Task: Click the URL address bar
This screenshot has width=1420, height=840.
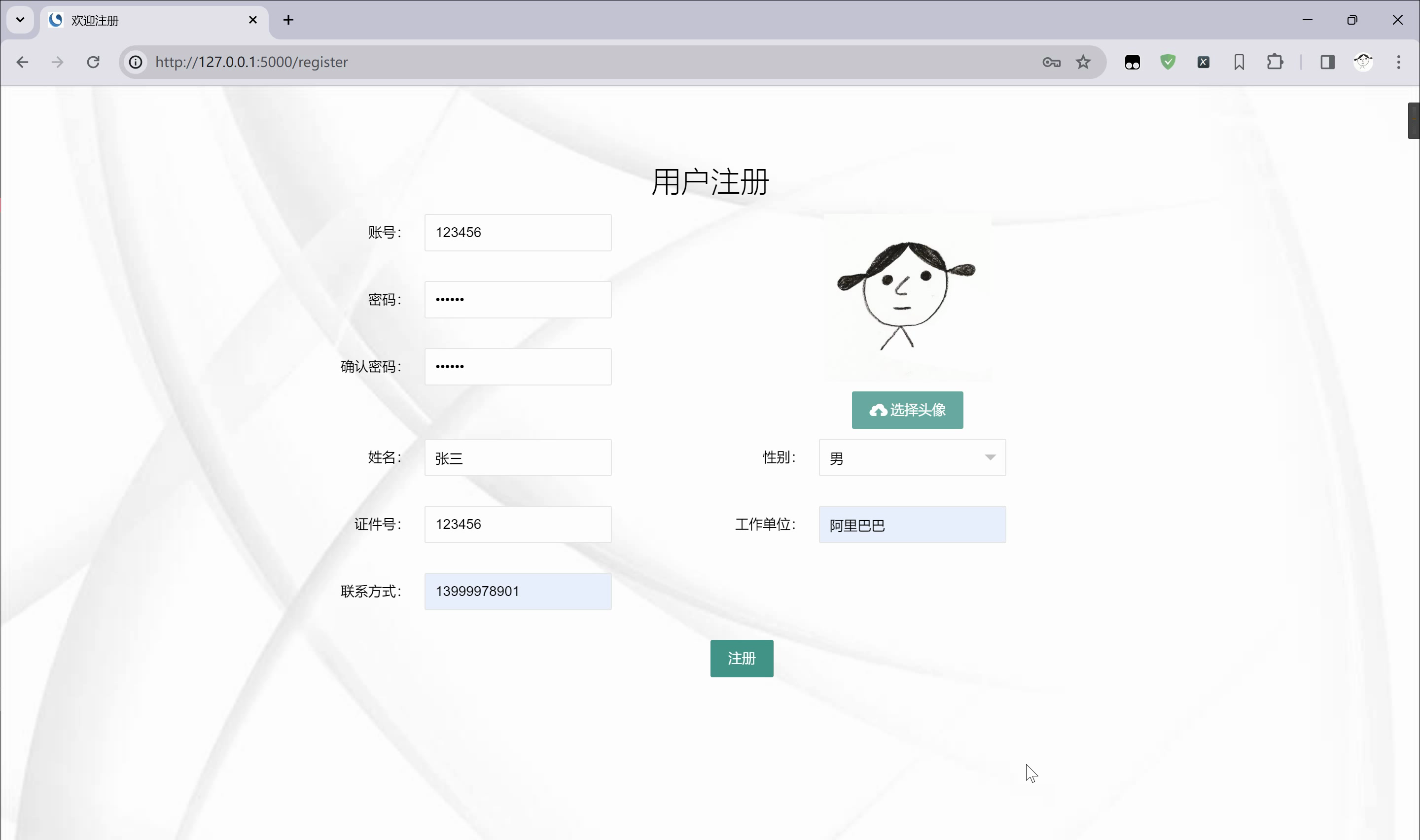Action: [566, 62]
